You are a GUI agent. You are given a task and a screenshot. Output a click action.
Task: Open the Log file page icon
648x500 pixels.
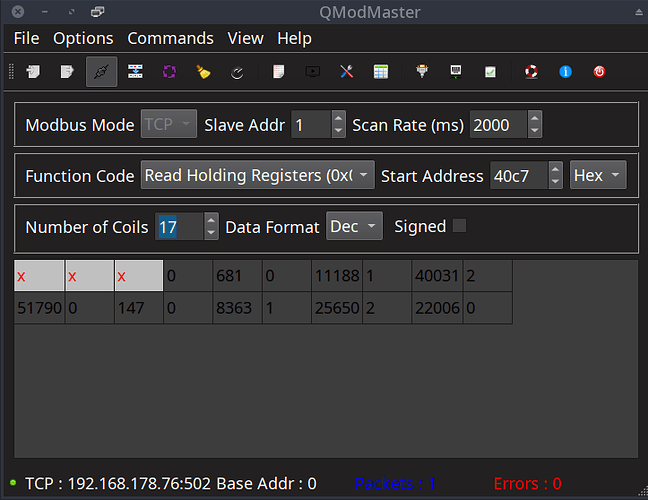tap(279, 72)
